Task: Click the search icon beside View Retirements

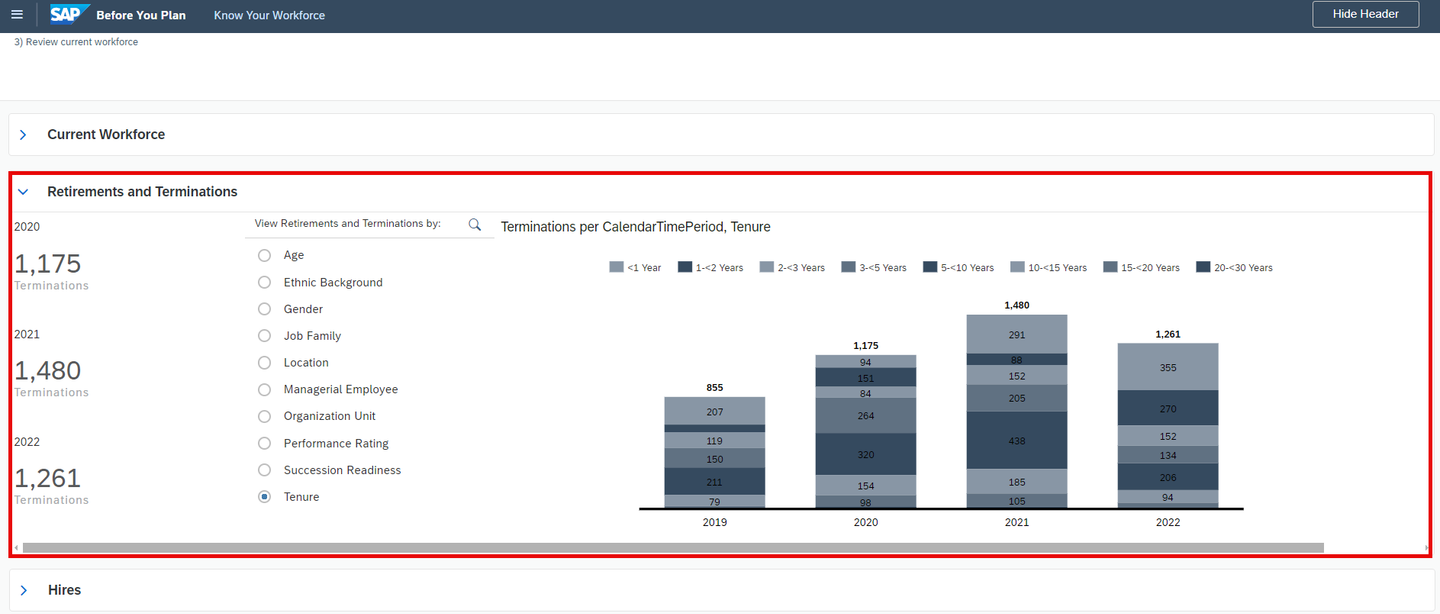Action: [475, 224]
